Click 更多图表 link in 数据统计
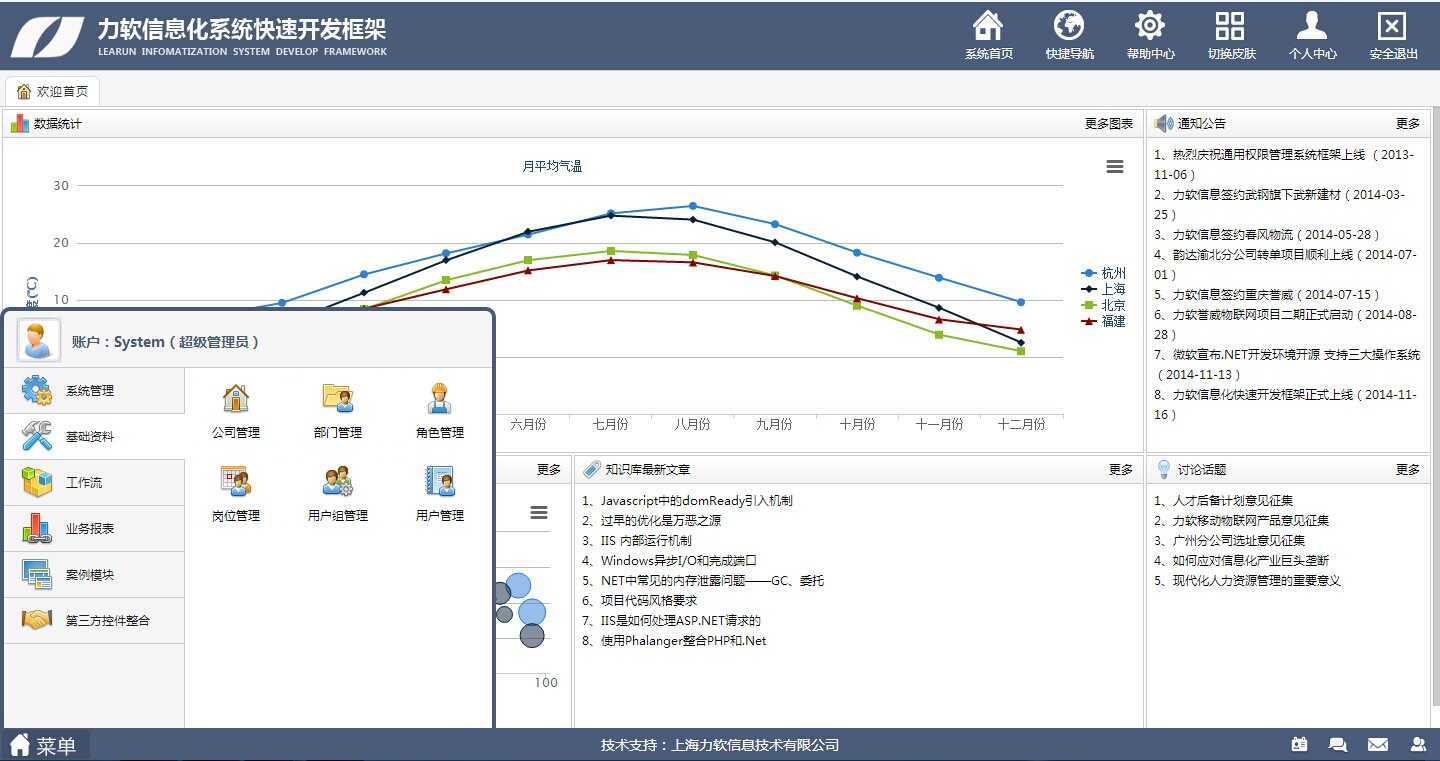Viewport: 1440px width, 761px height. [x=1109, y=124]
